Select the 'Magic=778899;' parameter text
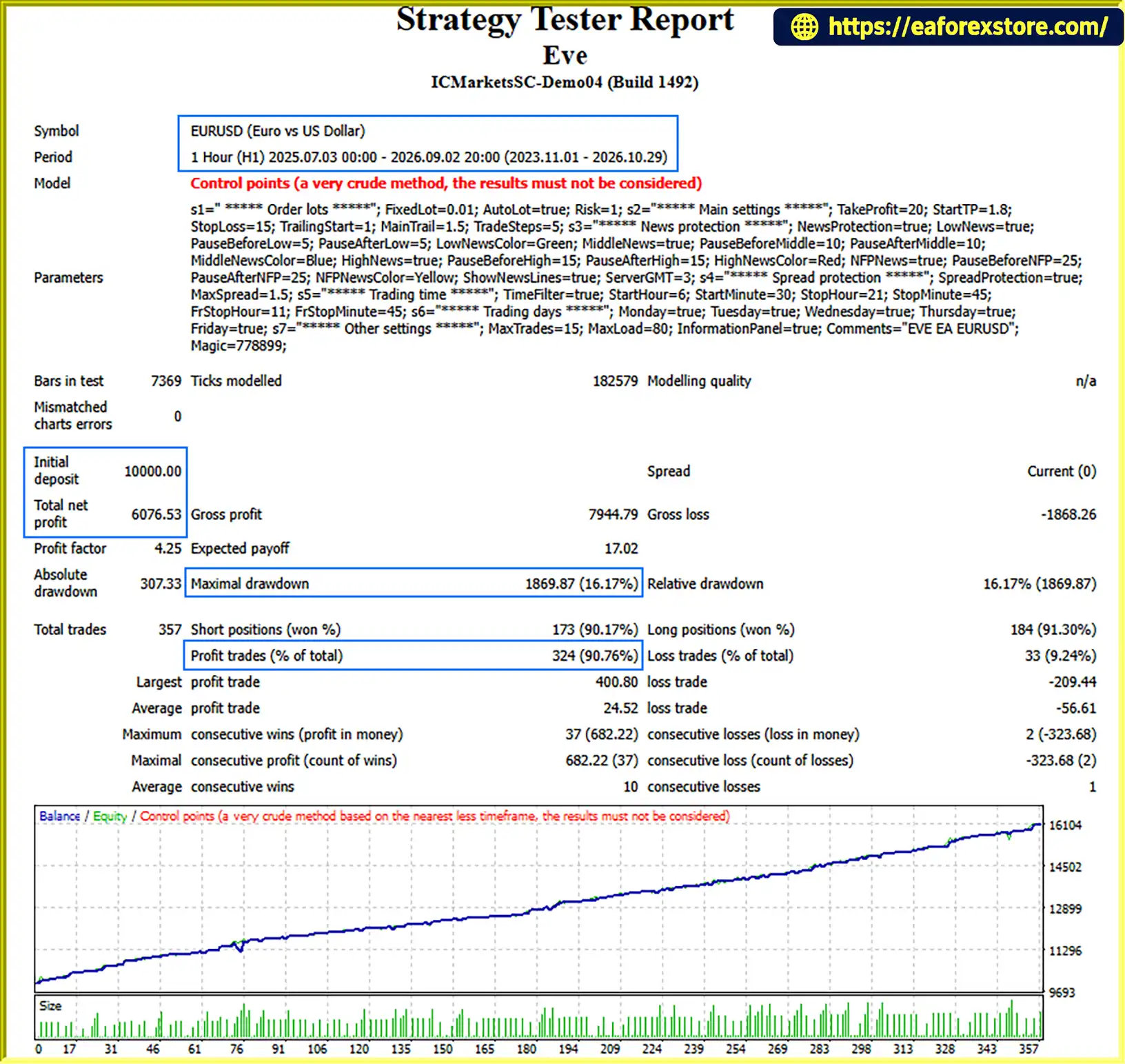1125x1064 pixels. click(239, 346)
